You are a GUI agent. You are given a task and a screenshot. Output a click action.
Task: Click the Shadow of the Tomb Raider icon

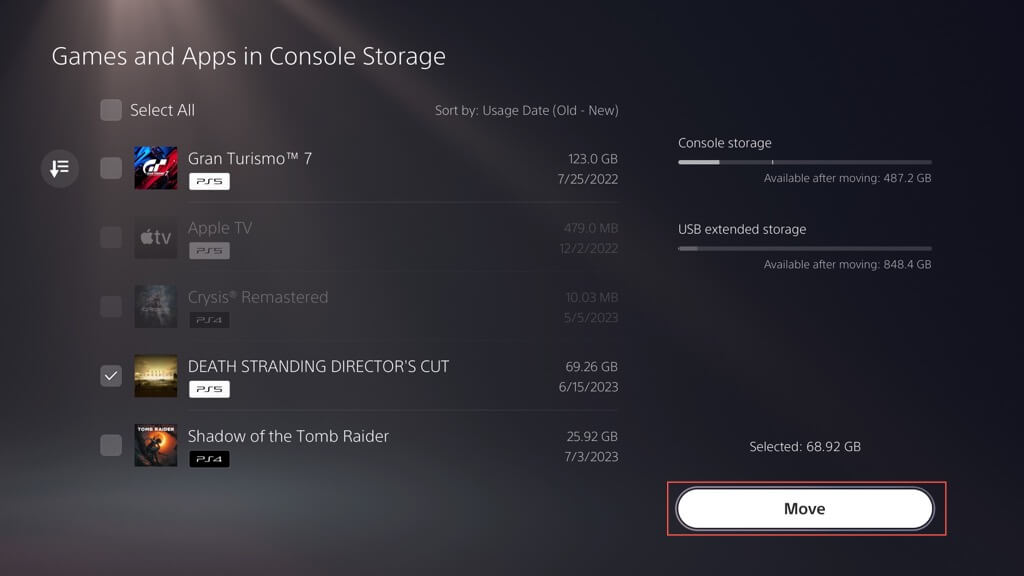[x=155, y=445]
